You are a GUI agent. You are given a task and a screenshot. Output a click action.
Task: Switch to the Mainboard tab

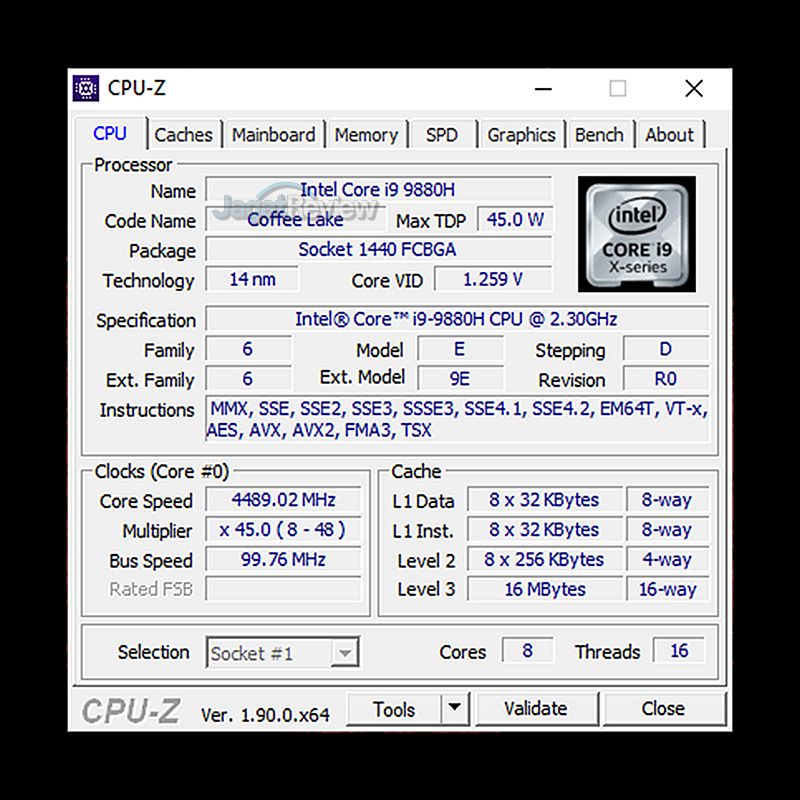point(273,135)
